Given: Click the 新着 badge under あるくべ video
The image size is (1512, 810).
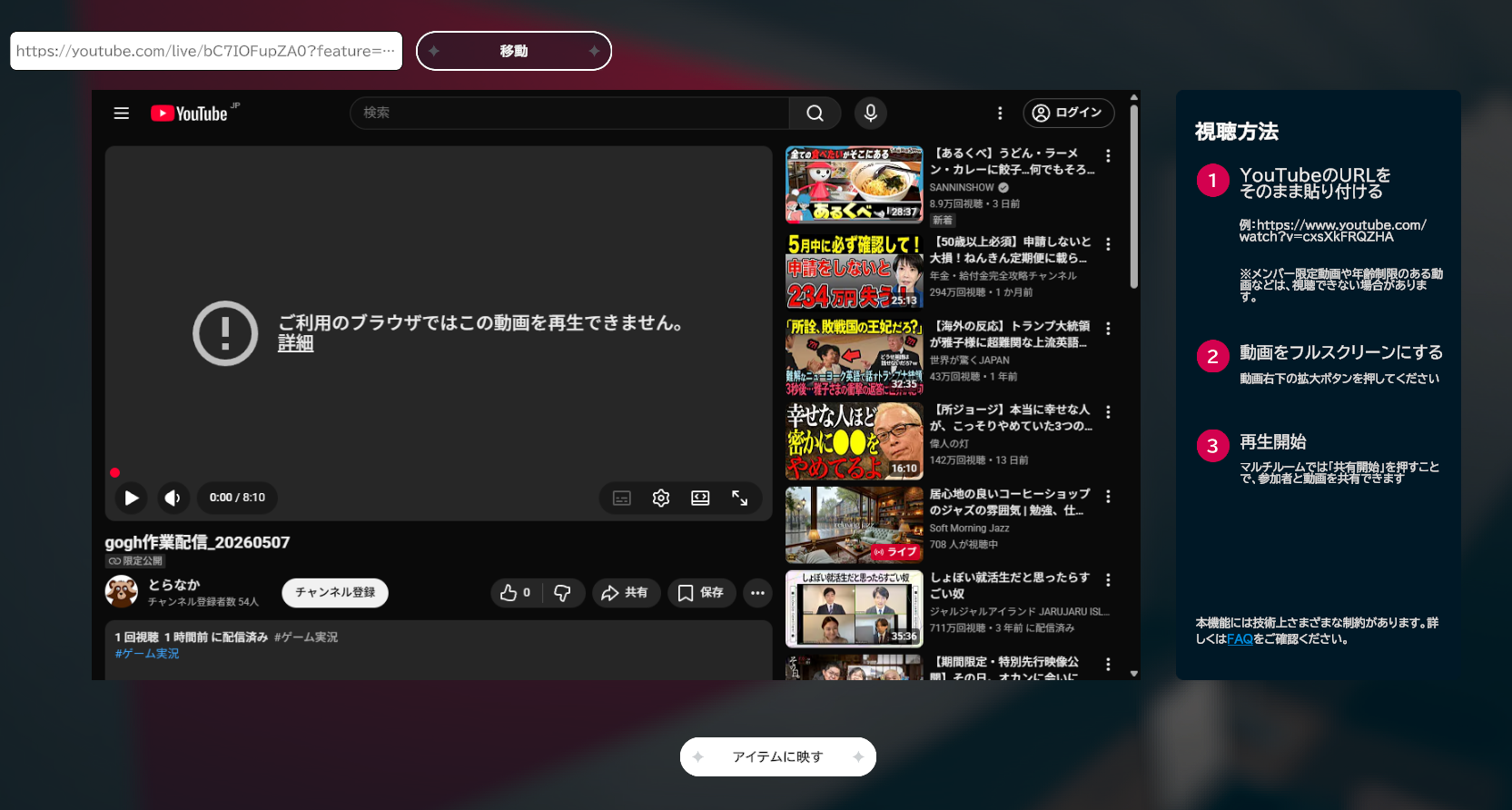Looking at the screenshot, I should click(x=943, y=221).
